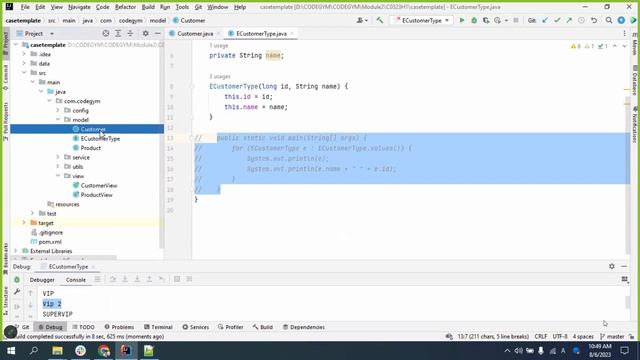The image size is (640, 360).
Task: Open Project panel settings gear
Action: click(145, 33)
